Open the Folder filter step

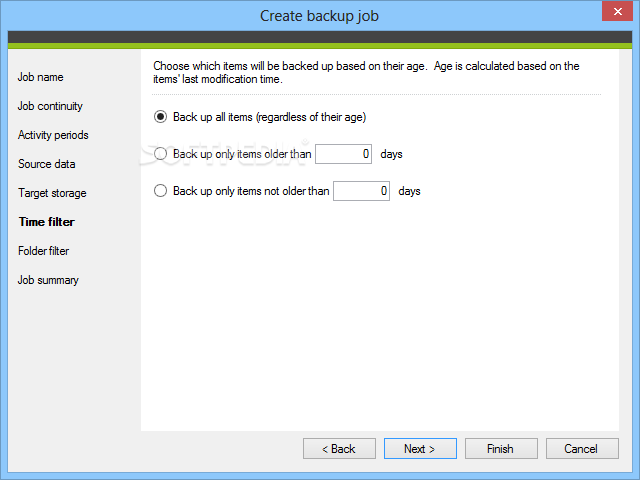click(x=43, y=251)
